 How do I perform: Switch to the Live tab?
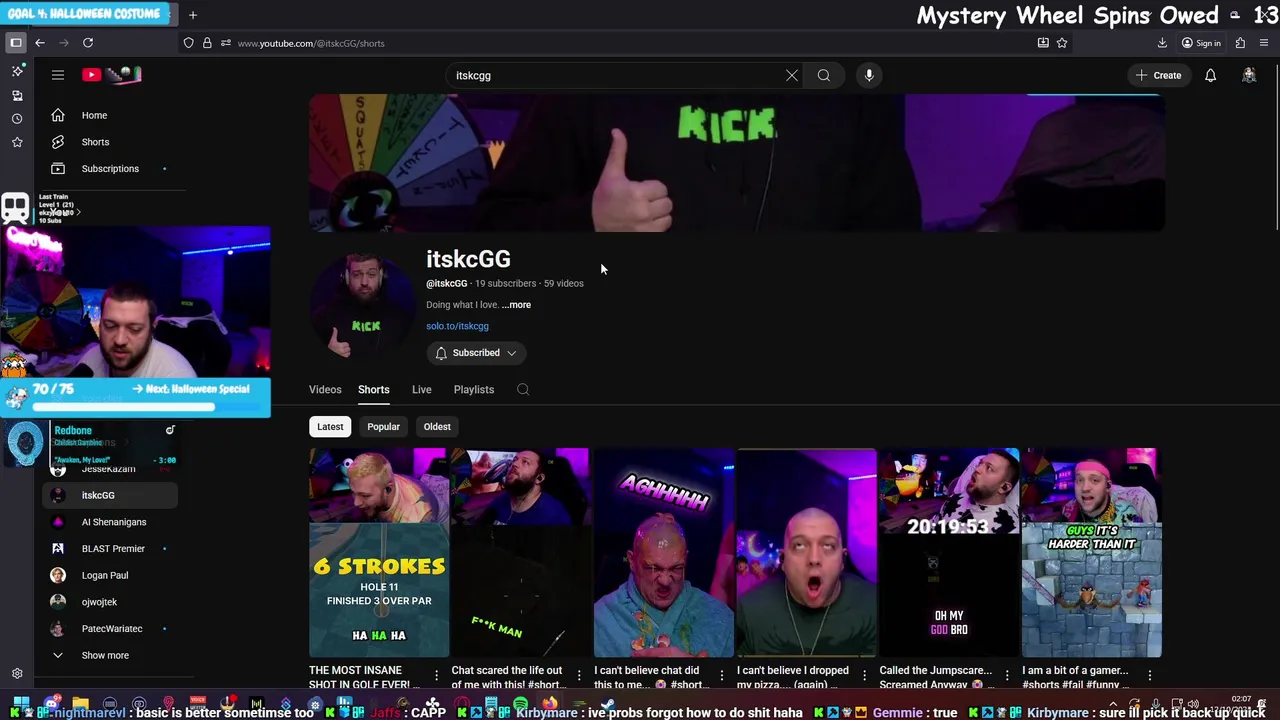pyautogui.click(x=422, y=390)
